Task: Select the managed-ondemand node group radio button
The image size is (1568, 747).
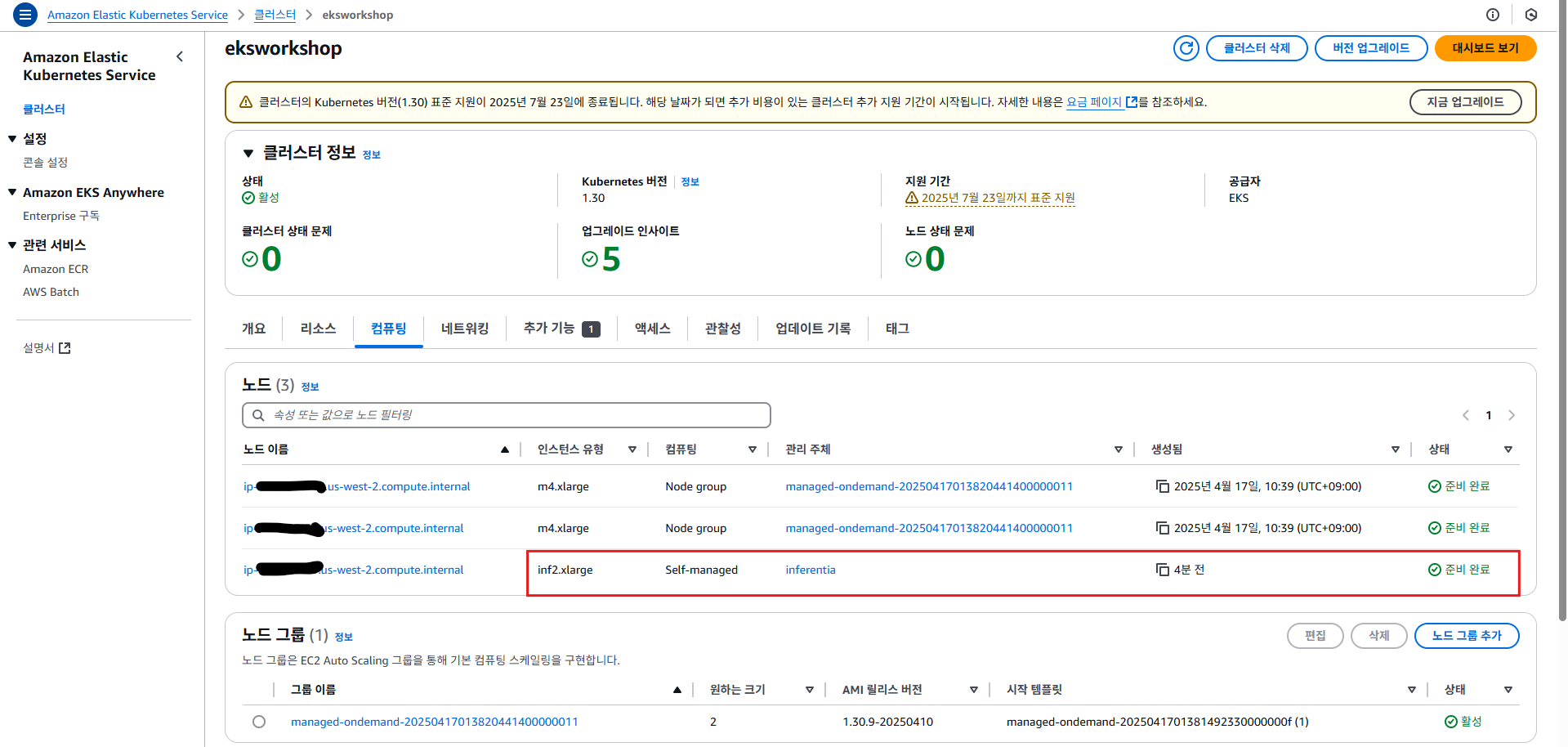Action: pos(259,722)
